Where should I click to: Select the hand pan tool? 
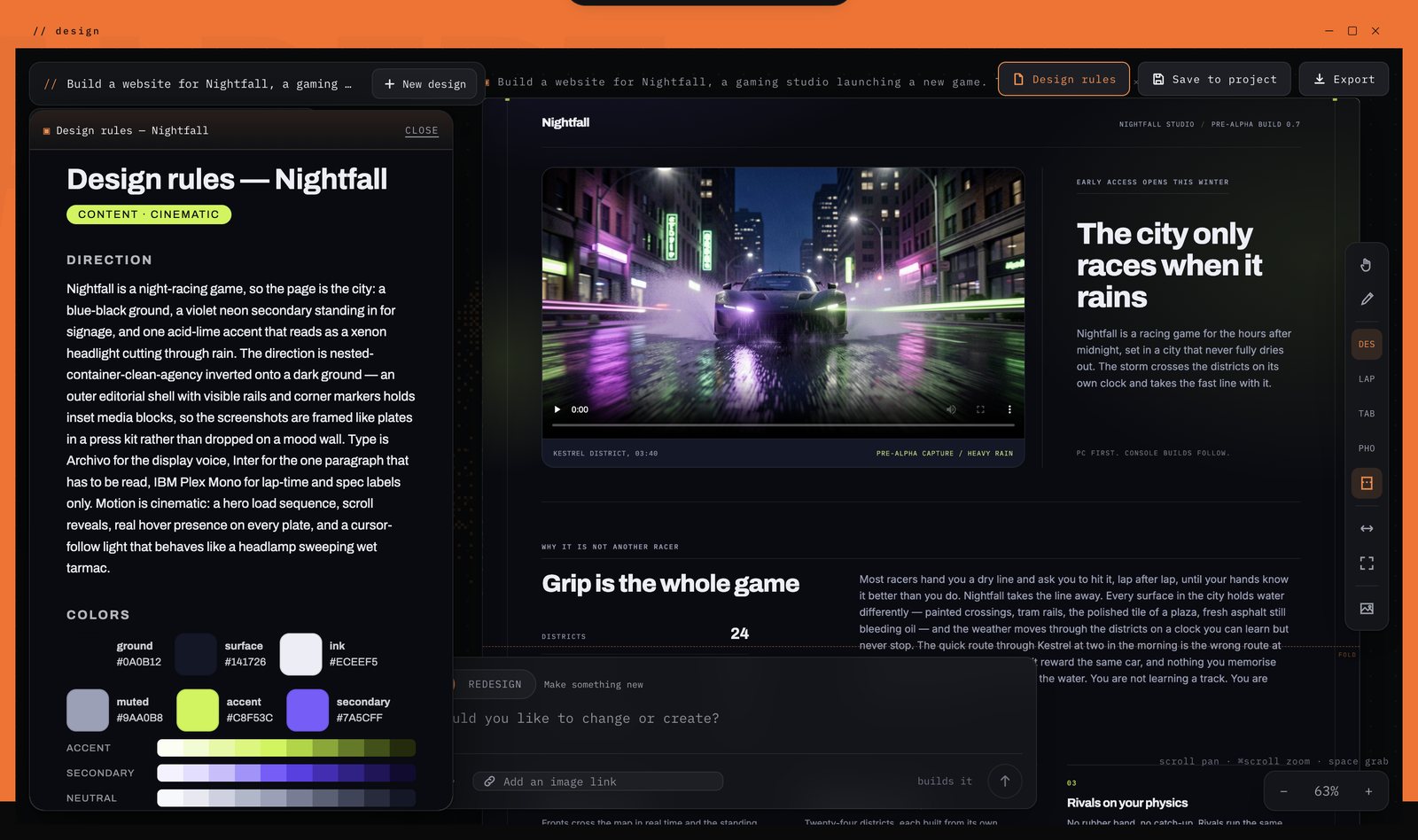coord(1367,265)
